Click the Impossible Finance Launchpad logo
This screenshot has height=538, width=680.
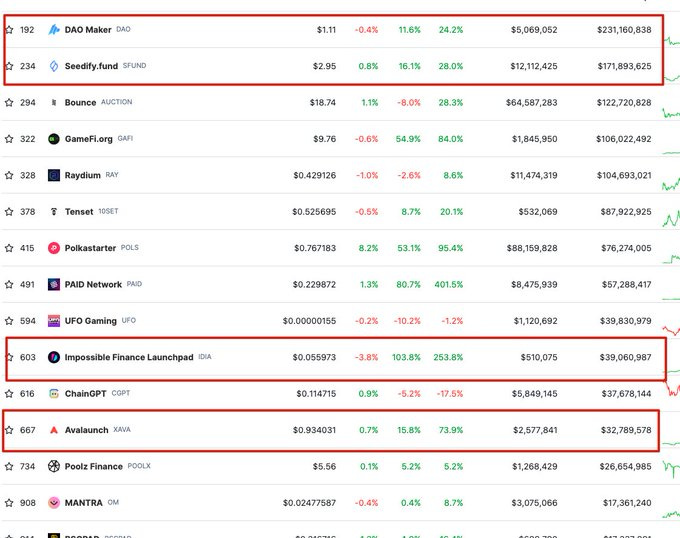coord(54,358)
